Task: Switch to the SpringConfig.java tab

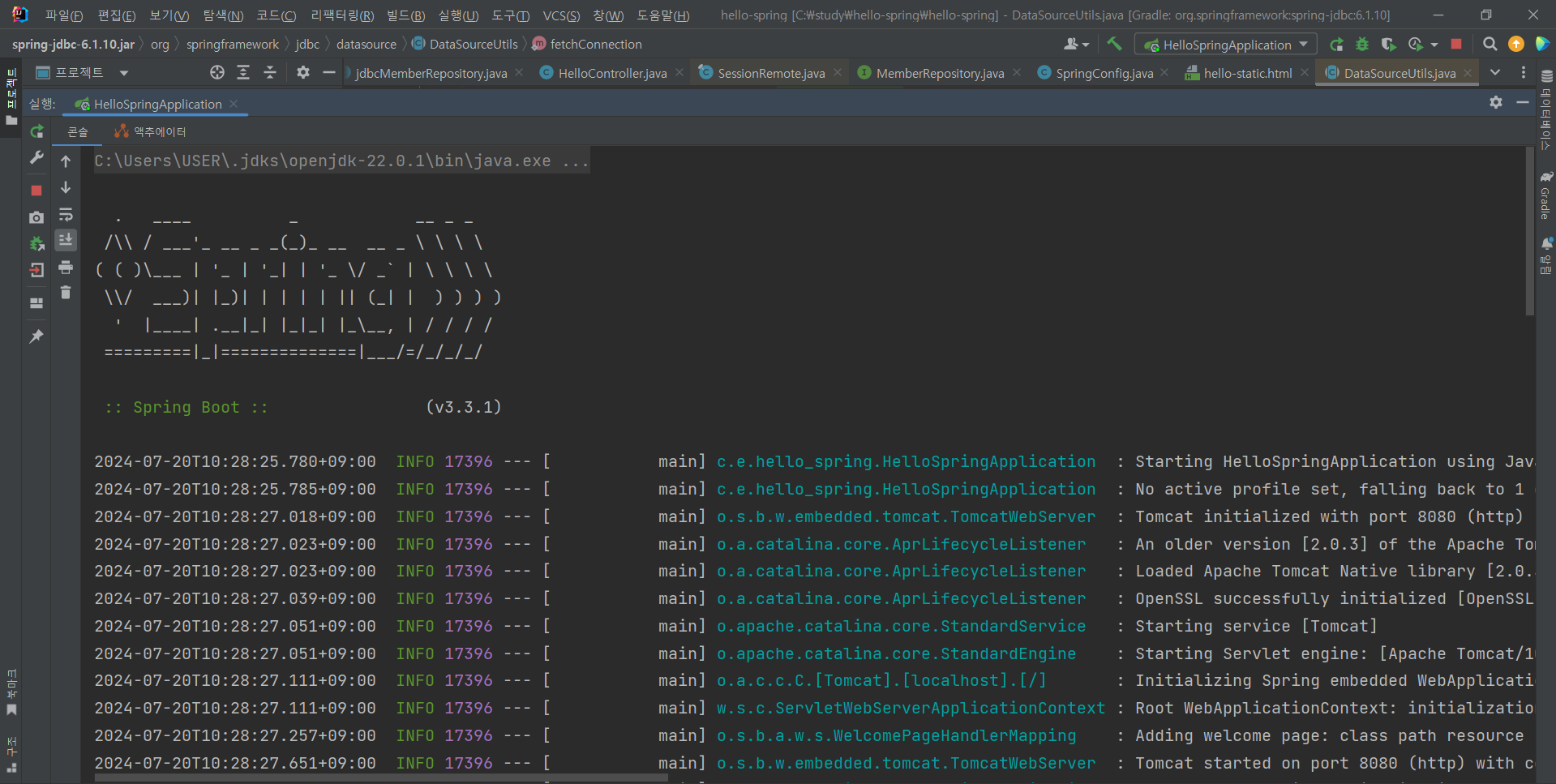Action: point(1104,73)
